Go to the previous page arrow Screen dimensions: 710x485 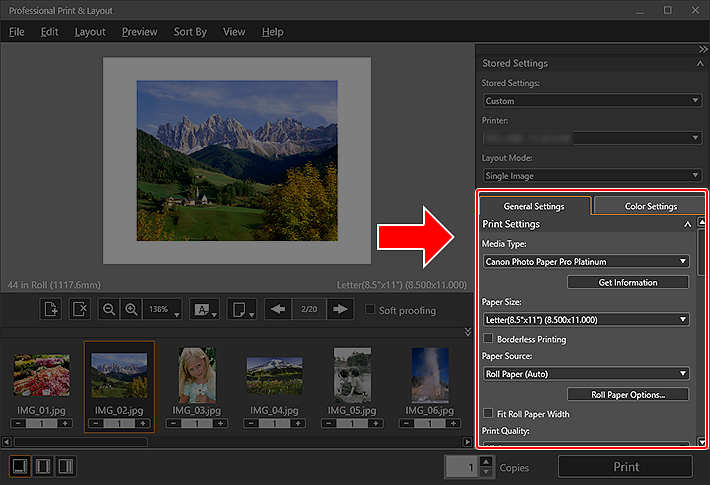(x=280, y=310)
